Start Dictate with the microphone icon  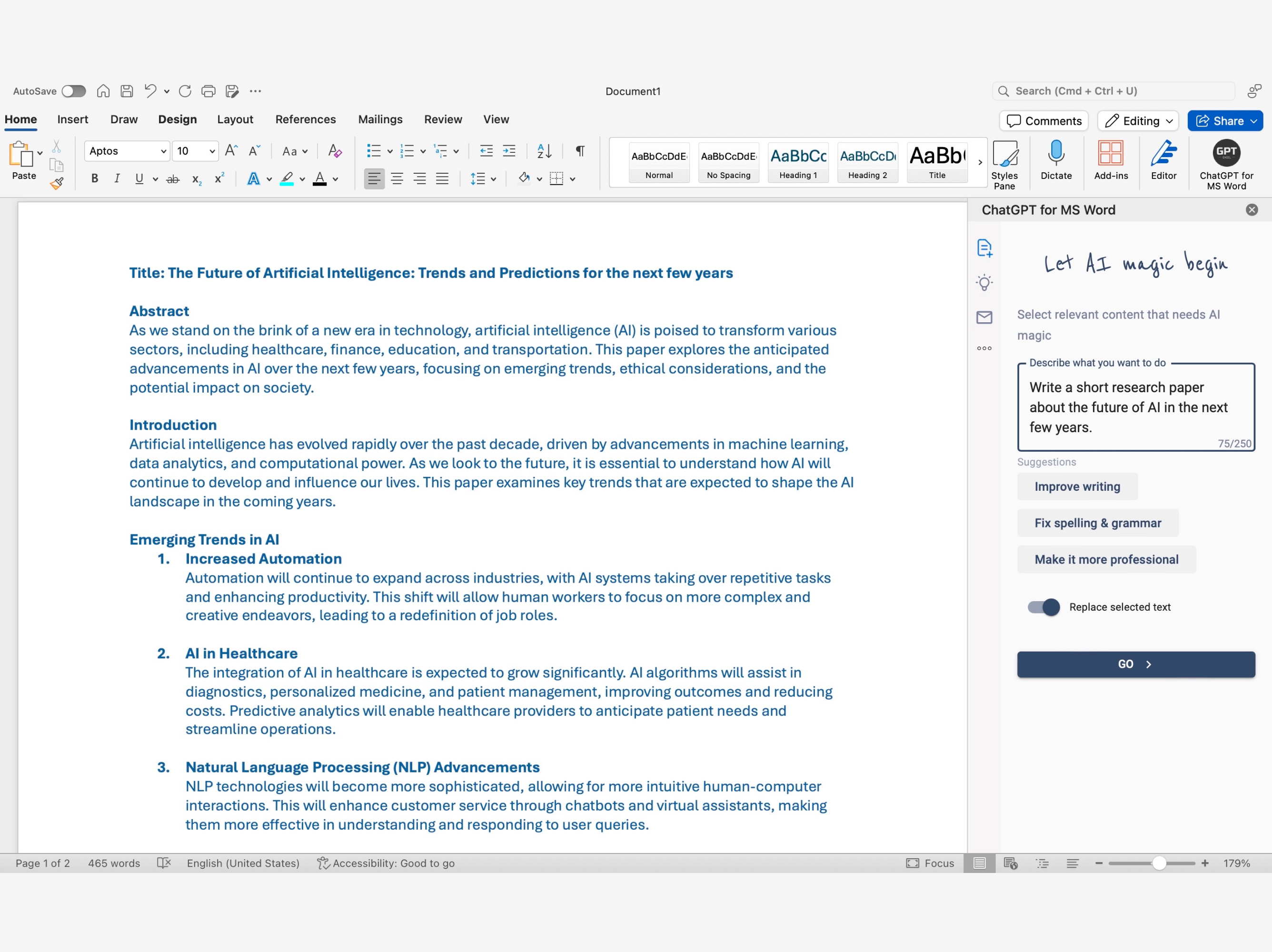point(1056,160)
